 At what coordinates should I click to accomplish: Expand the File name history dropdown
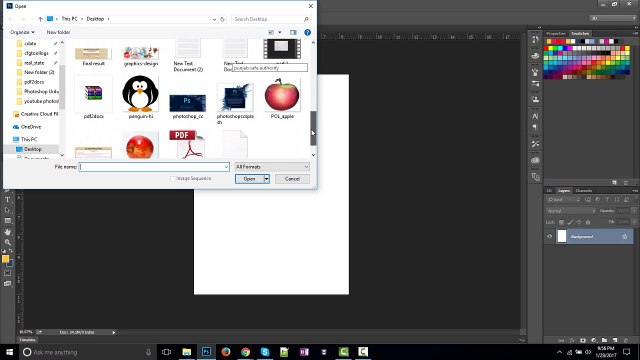pos(226,167)
